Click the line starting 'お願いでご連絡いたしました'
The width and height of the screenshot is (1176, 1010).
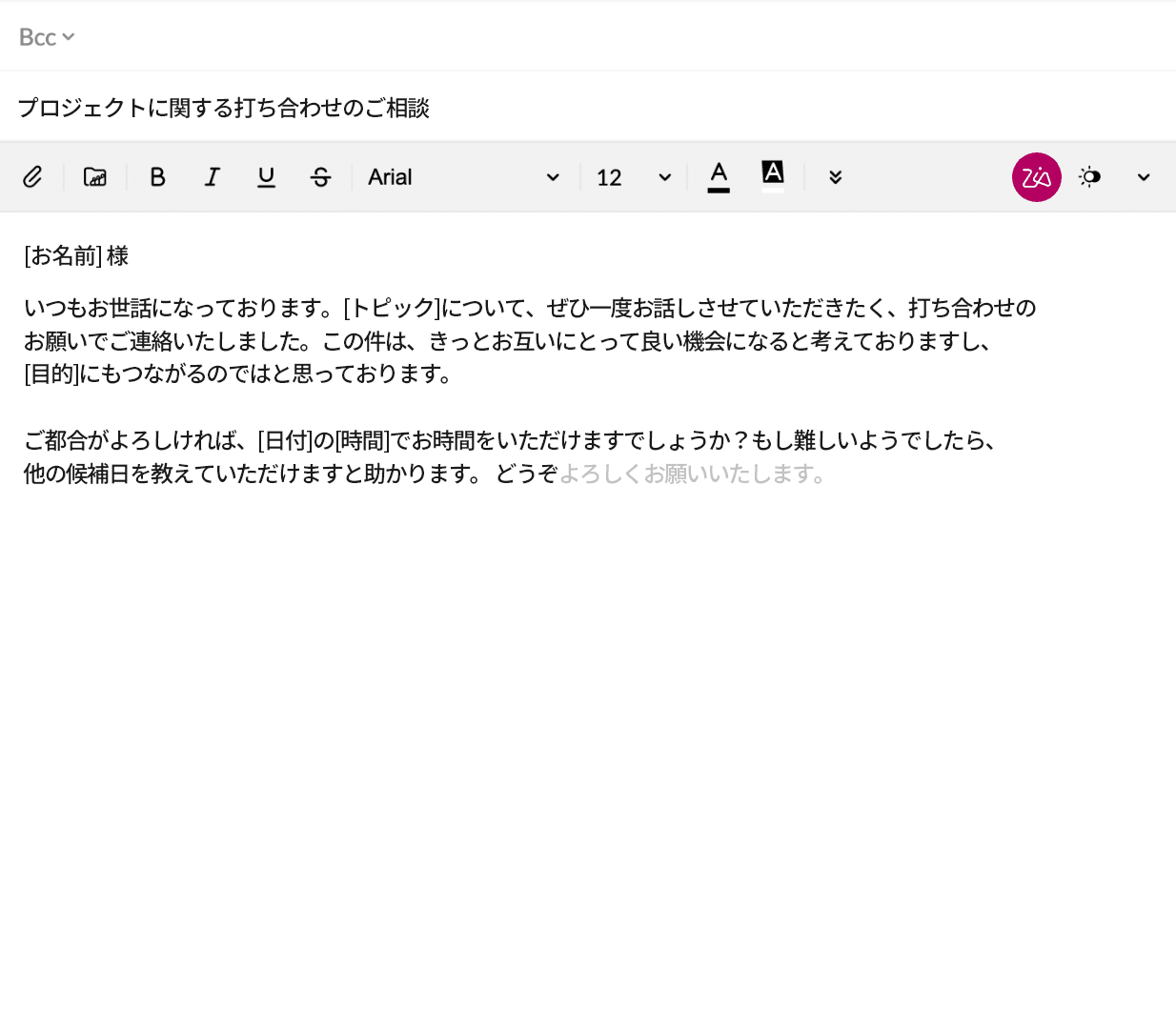508,341
